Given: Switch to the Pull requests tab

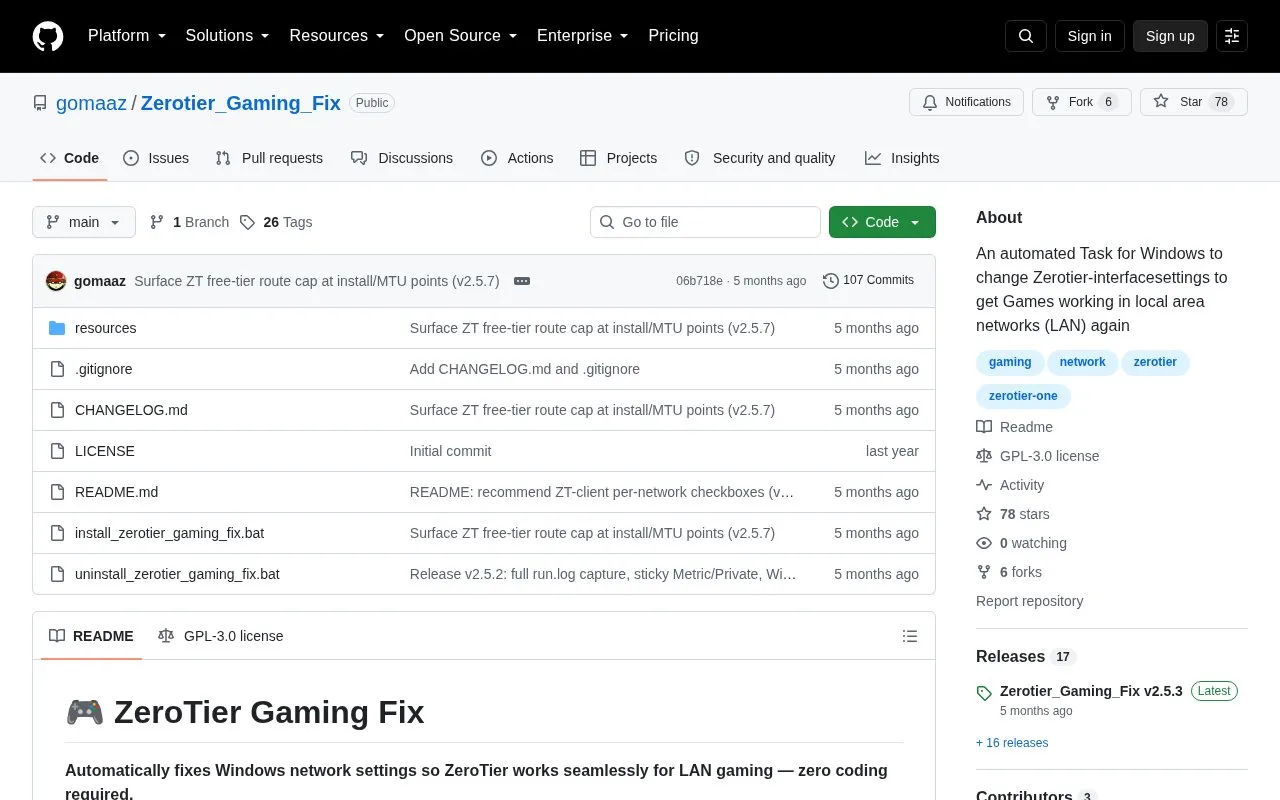Looking at the screenshot, I should [269, 158].
